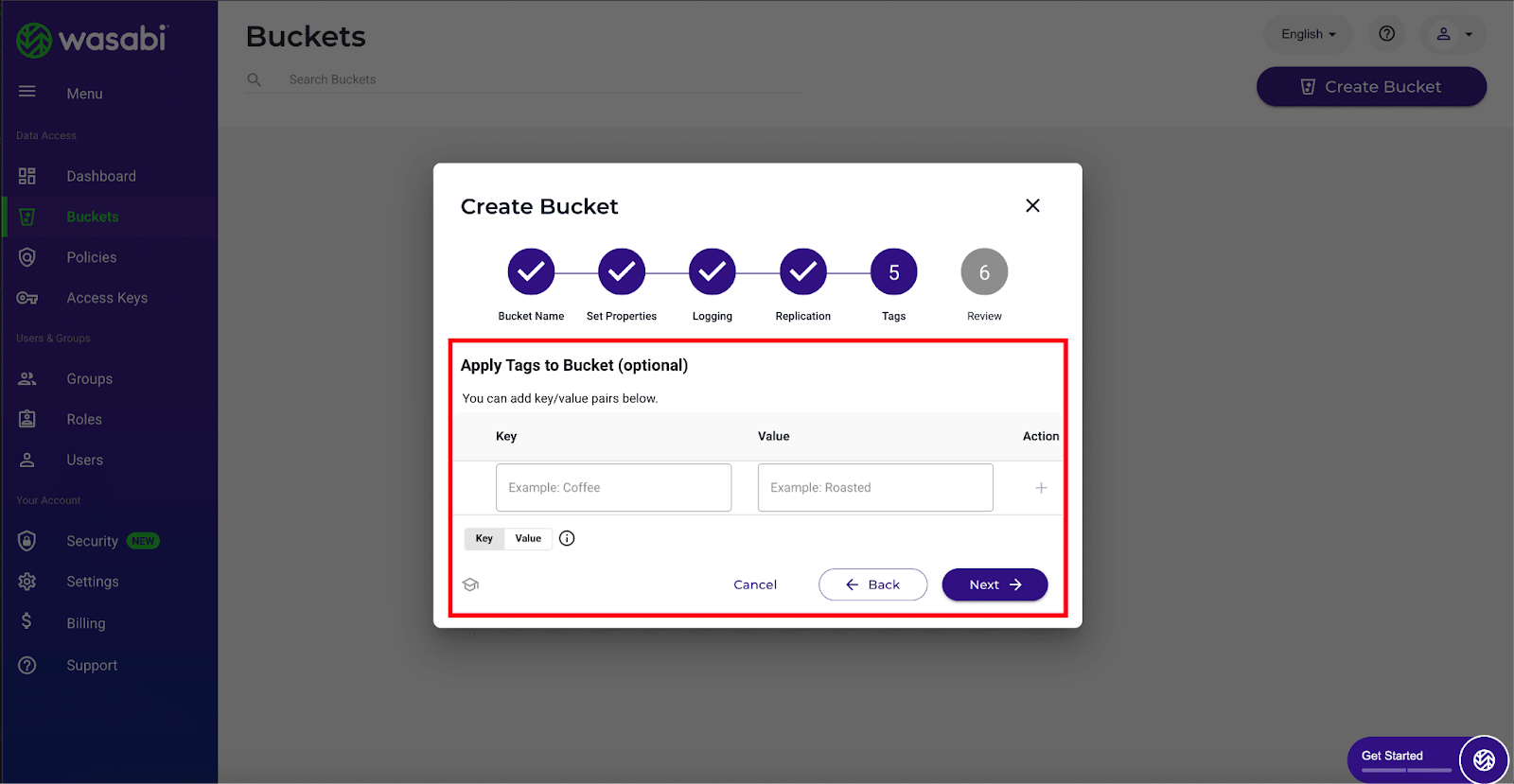The image size is (1514, 784).
Task: Click the Buckets bucket icon in sidebar
Action: pyautogui.click(x=27, y=217)
